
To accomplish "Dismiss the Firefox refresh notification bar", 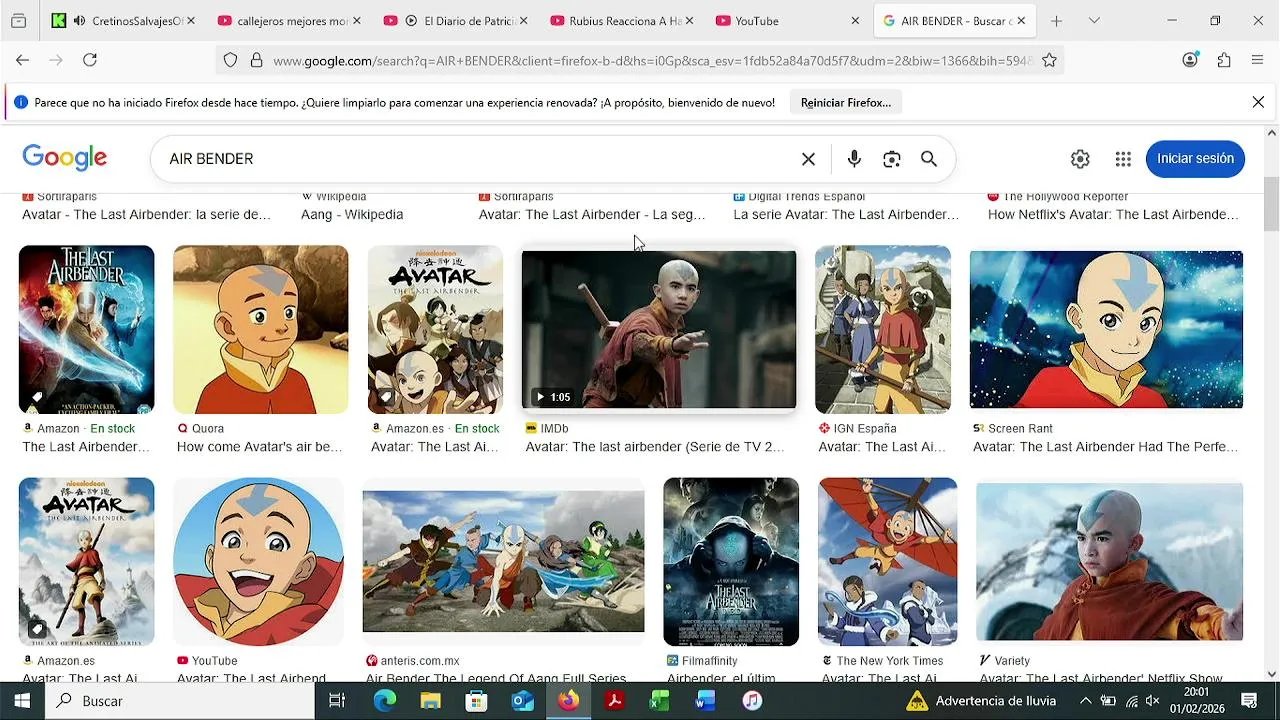I will pos(1258,102).
